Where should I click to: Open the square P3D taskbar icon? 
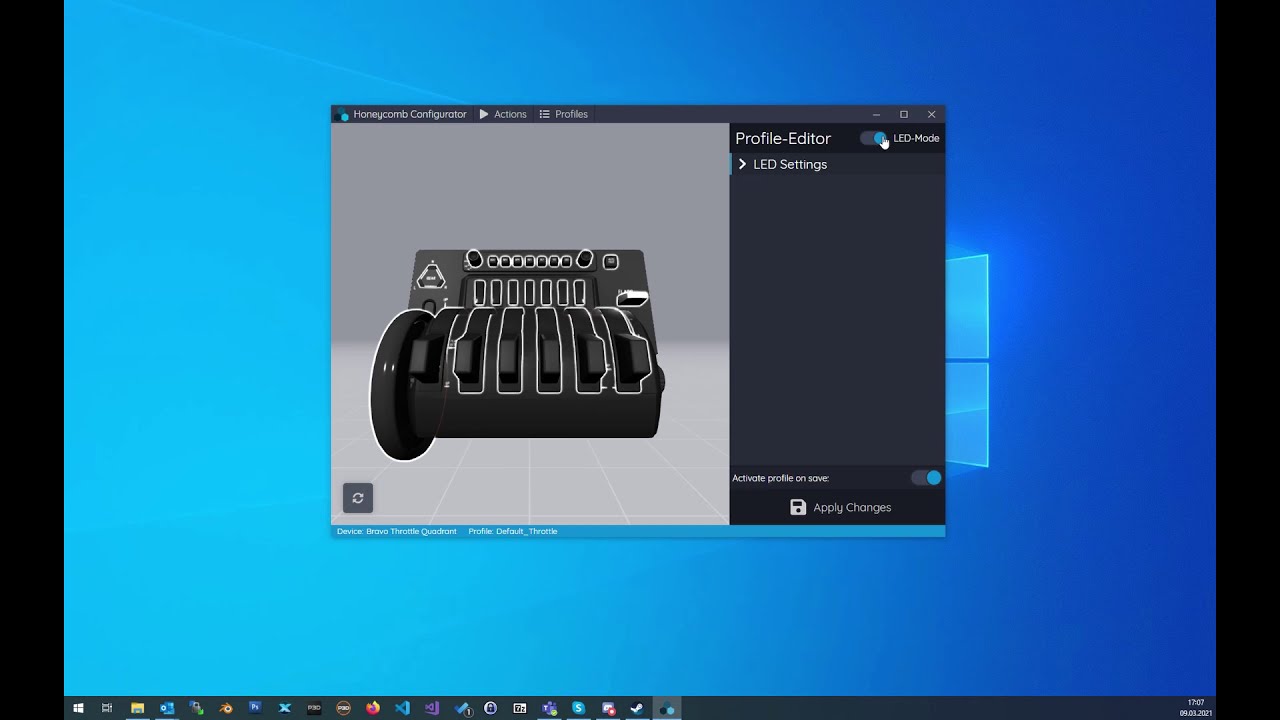pyautogui.click(x=314, y=708)
